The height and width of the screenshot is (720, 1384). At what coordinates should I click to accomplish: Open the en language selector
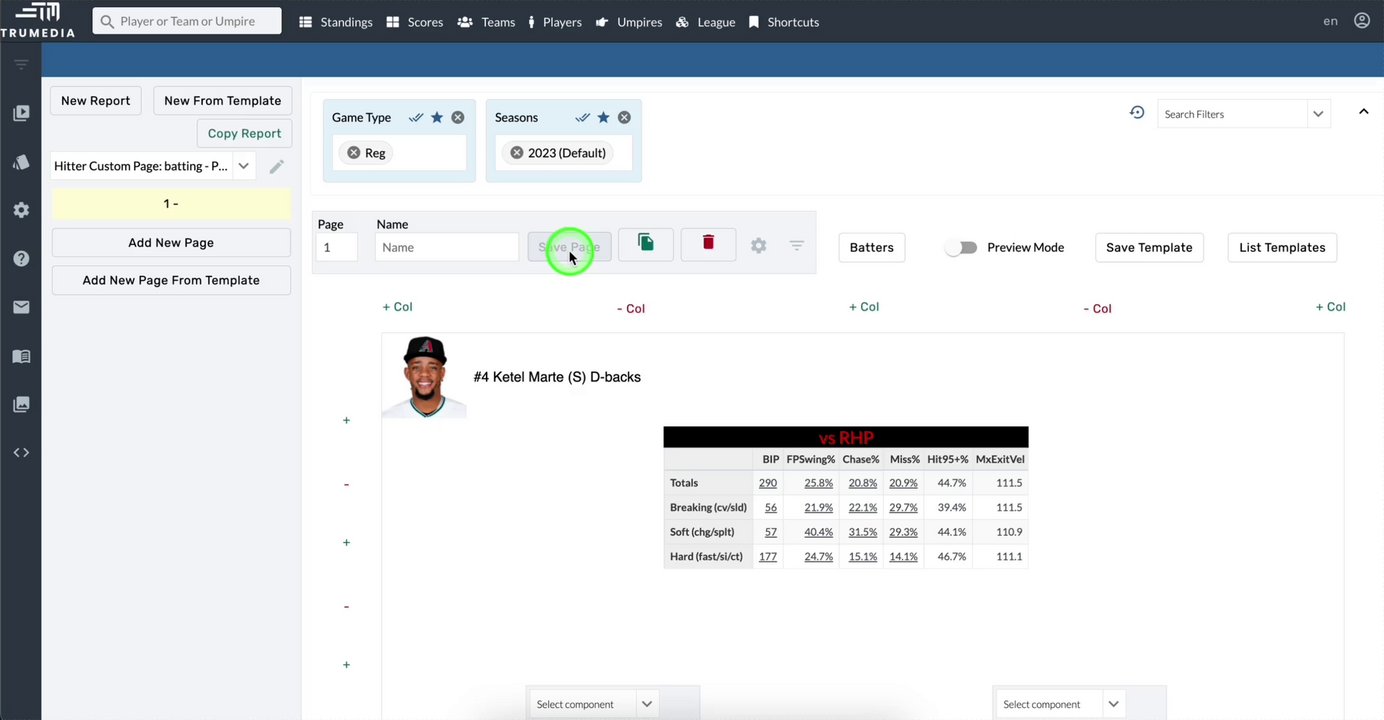(1330, 21)
